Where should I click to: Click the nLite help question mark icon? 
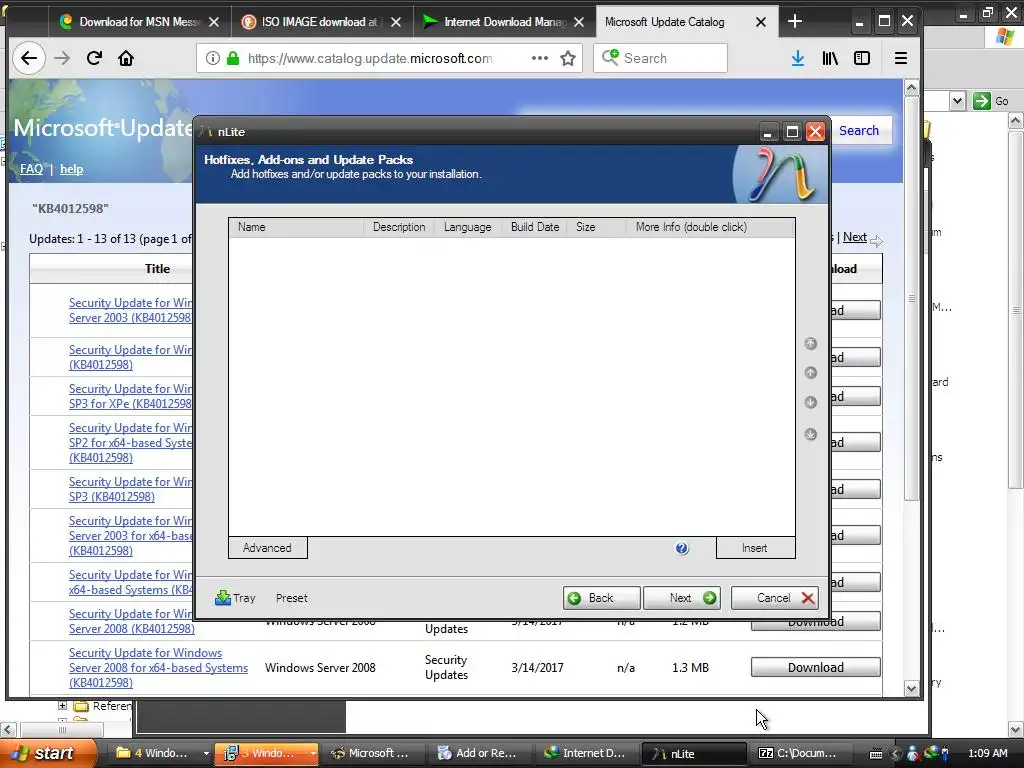coord(682,548)
